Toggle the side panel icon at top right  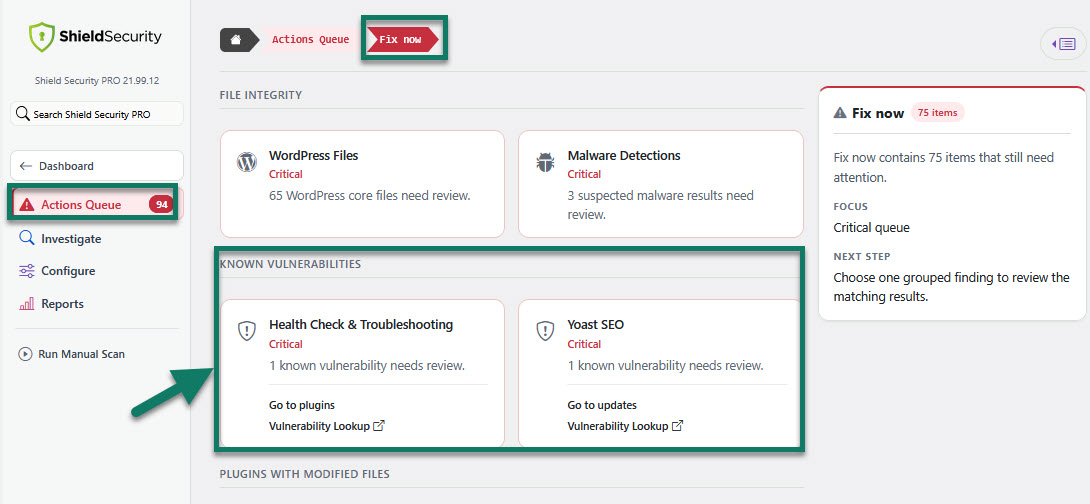point(1064,44)
